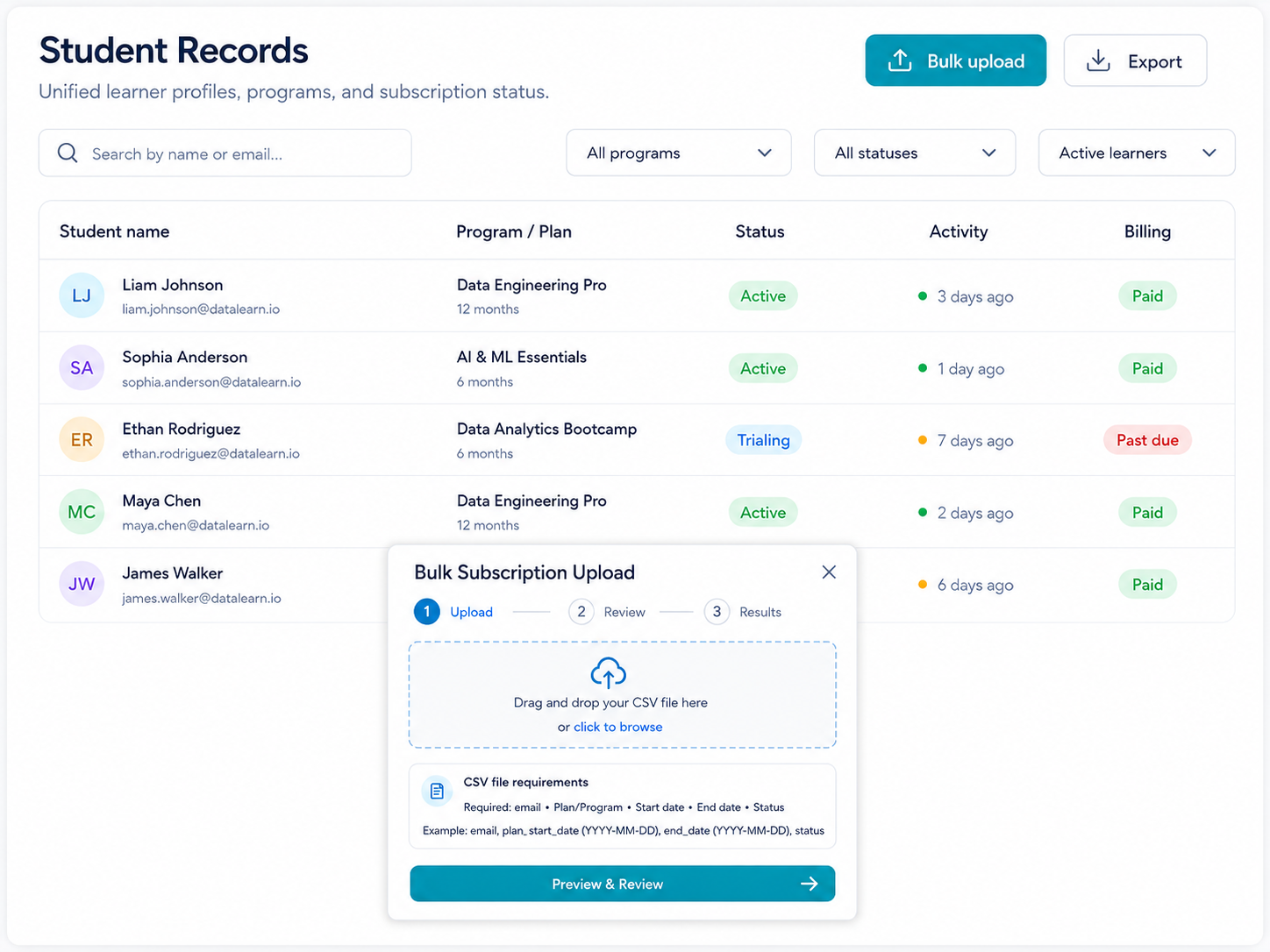The image size is (1270, 952).
Task: Click Active status badge in Liam Johnson row
Action: click(763, 295)
